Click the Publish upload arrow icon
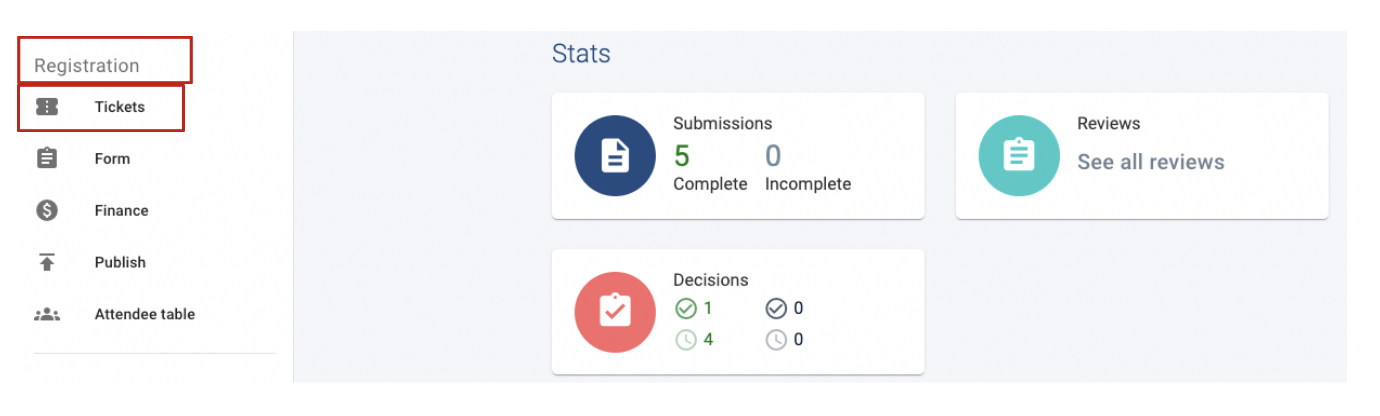Viewport: 1380px width, 416px height. [x=47, y=262]
